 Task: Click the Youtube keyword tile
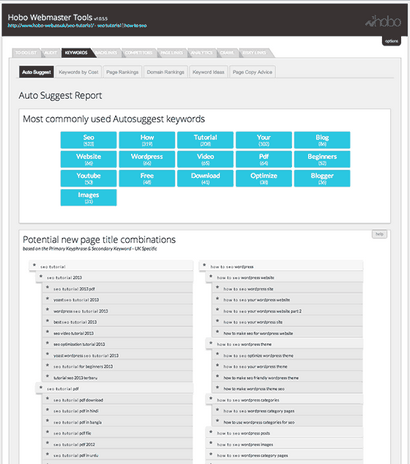tap(89, 178)
